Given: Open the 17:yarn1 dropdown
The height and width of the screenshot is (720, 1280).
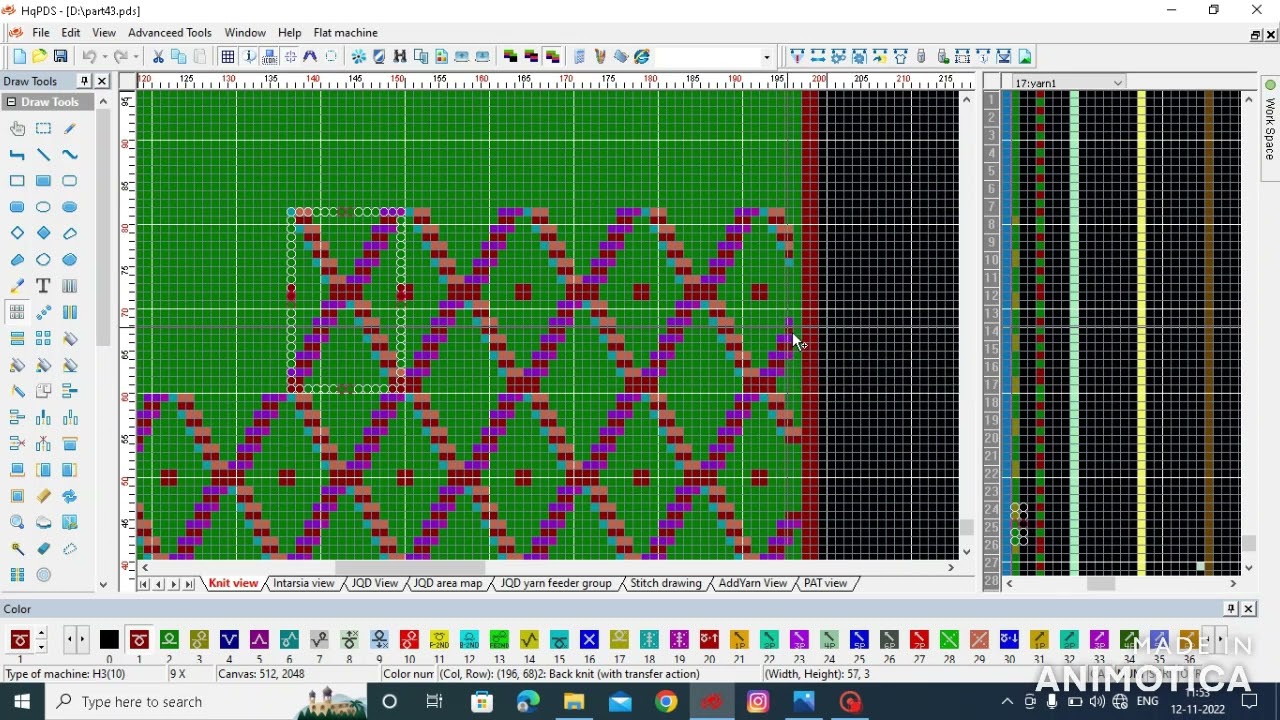Looking at the screenshot, I should click(x=1118, y=83).
